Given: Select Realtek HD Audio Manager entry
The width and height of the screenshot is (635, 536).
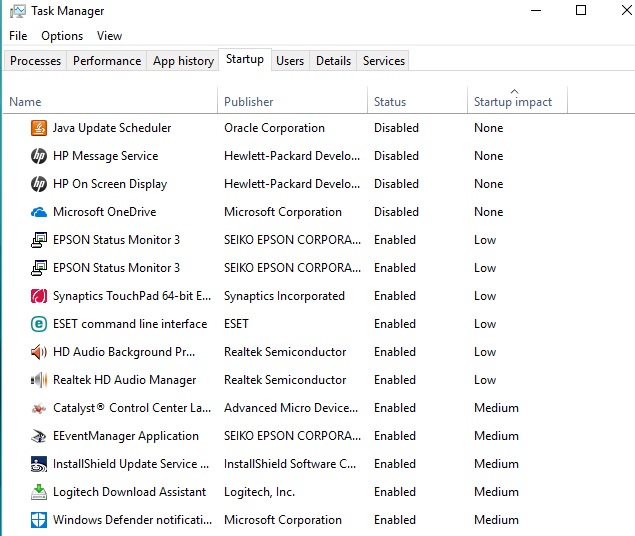Looking at the screenshot, I should pyautogui.click(x=124, y=380).
